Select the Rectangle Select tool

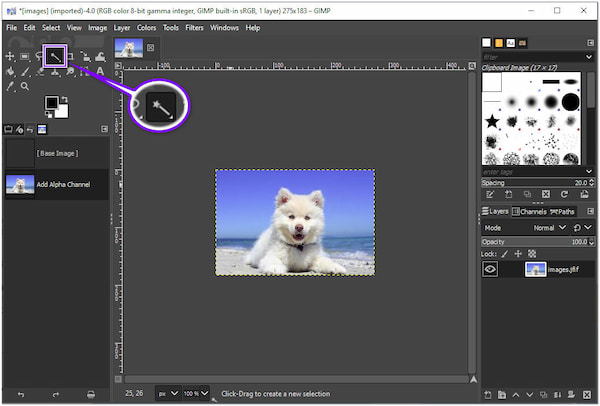coord(25,57)
